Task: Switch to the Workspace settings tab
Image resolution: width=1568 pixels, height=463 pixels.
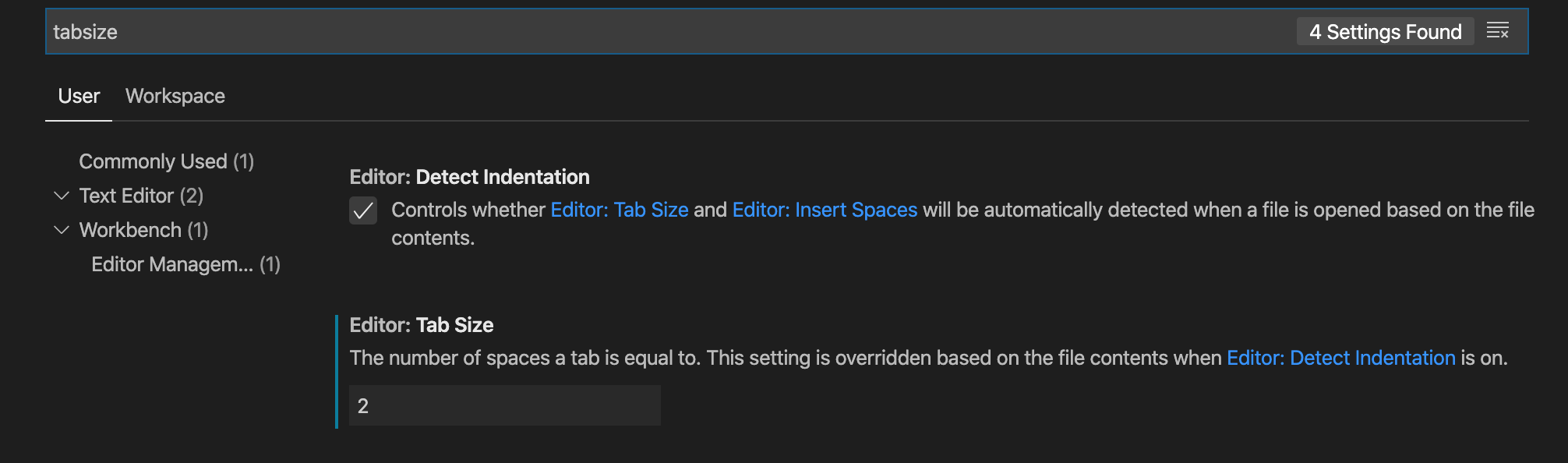Action: pos(175,96)
